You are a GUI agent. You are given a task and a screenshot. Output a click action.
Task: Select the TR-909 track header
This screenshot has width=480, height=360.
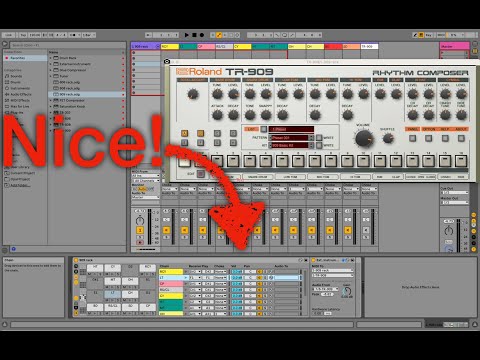369,47
